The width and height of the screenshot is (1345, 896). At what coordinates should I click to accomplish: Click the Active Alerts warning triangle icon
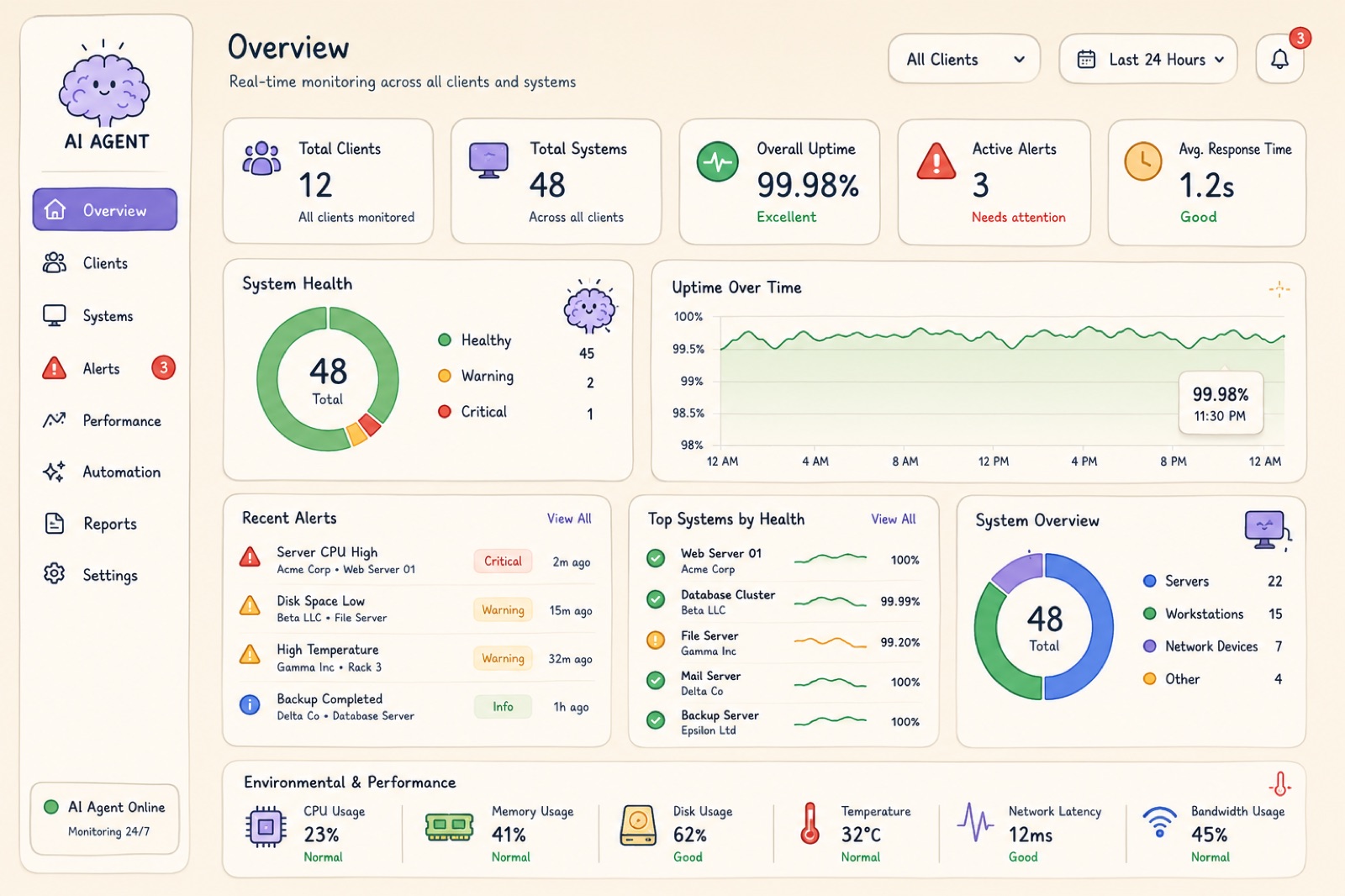[x=936, y=161]
